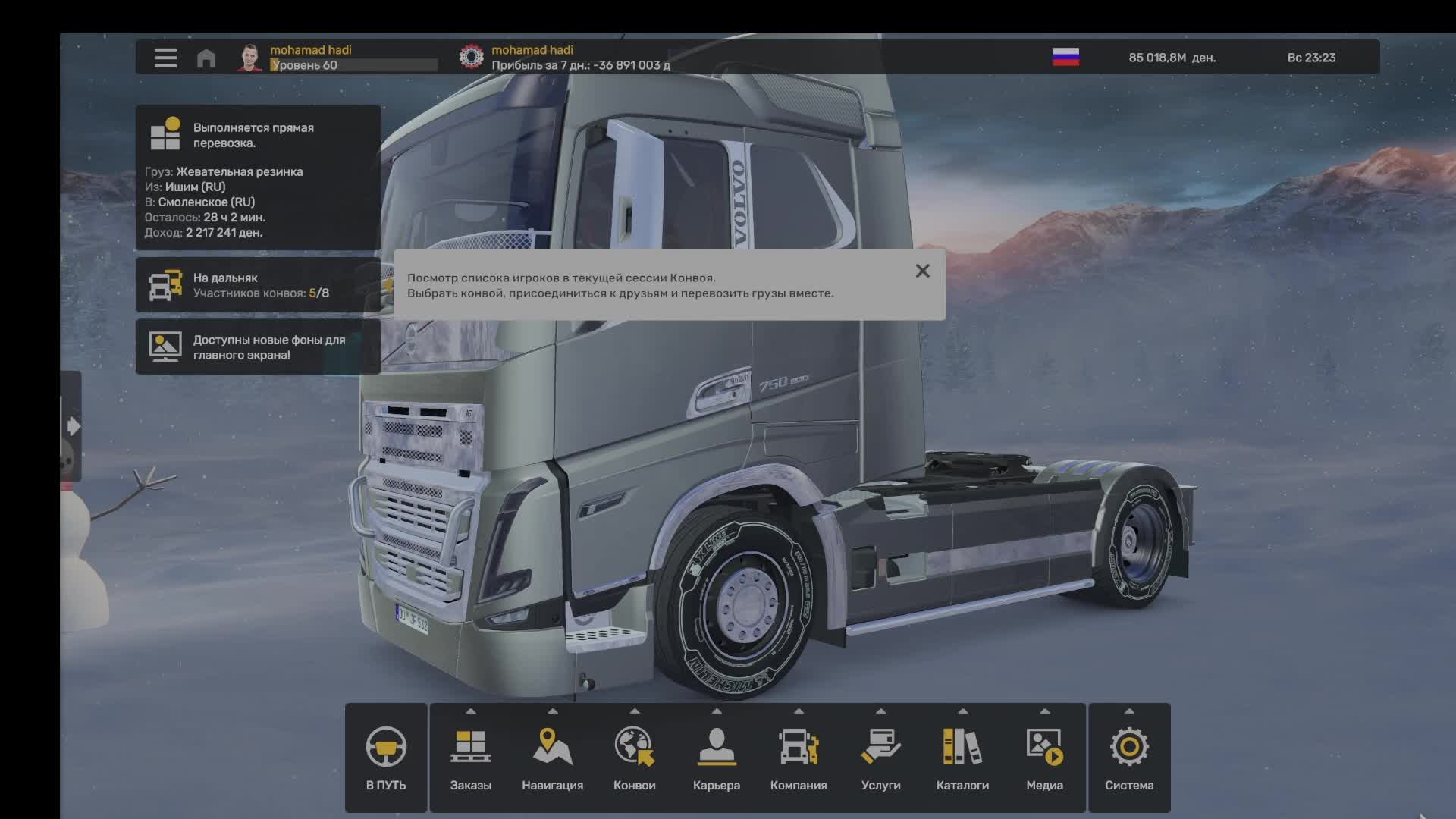Open Система settings
Viewport: 1456px width, 819px height.
pos(1129,758)
